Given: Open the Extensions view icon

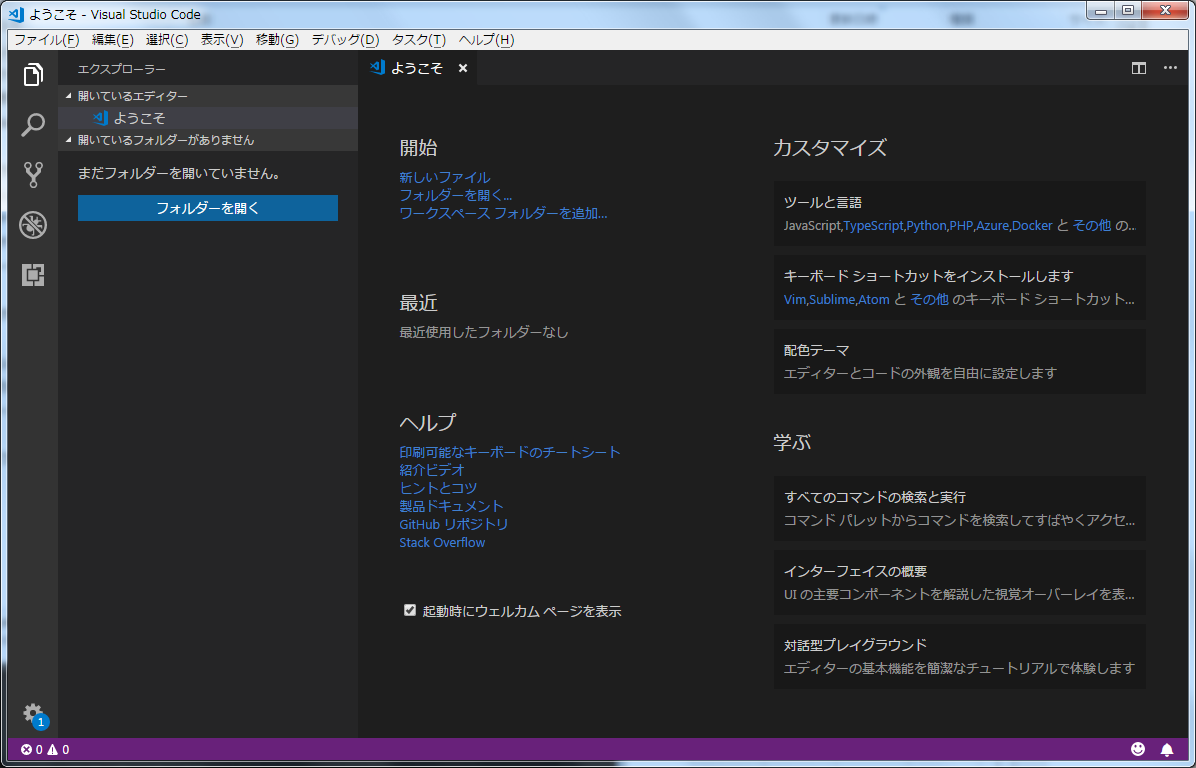Looking at the screenshot, I should [x=33, y=275].
